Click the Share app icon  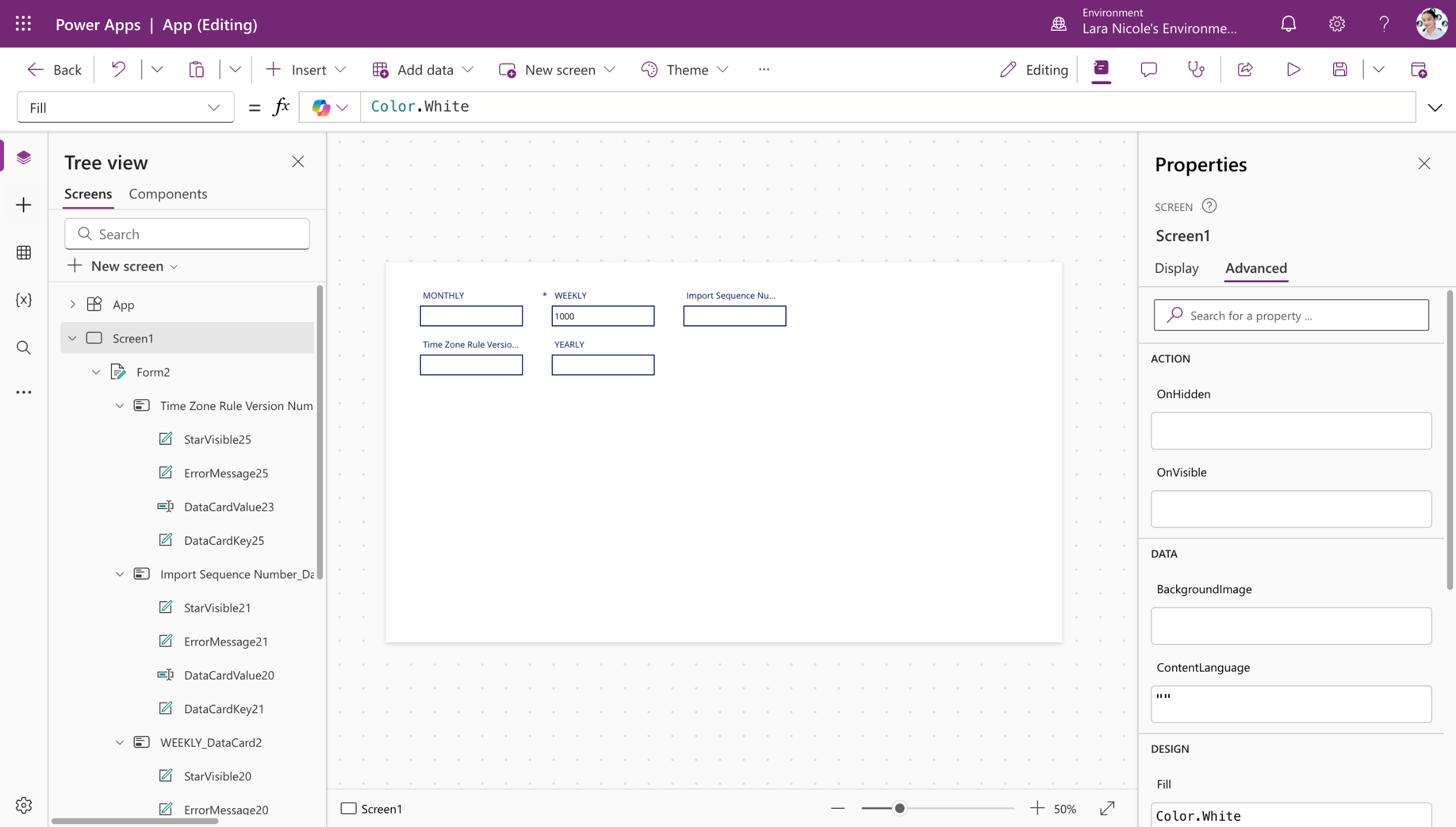pyautogui.click(x=1245, y=69)
